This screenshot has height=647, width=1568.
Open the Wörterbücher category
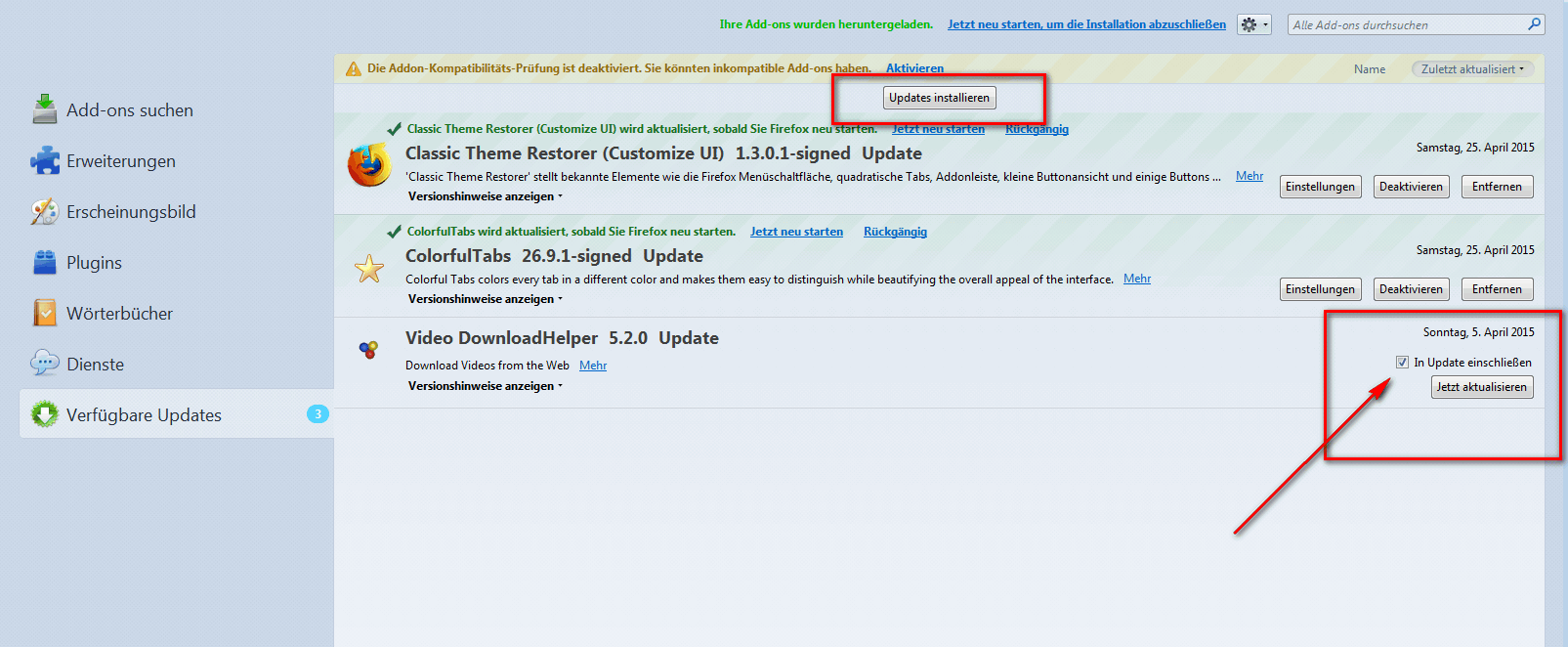(x=177, y=313)
